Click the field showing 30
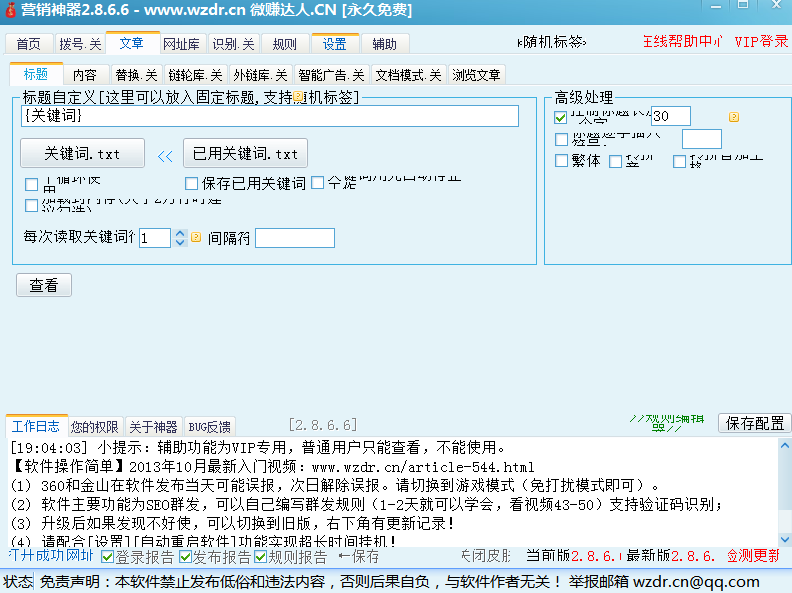792x593 pixels. (x=671, y=116)
